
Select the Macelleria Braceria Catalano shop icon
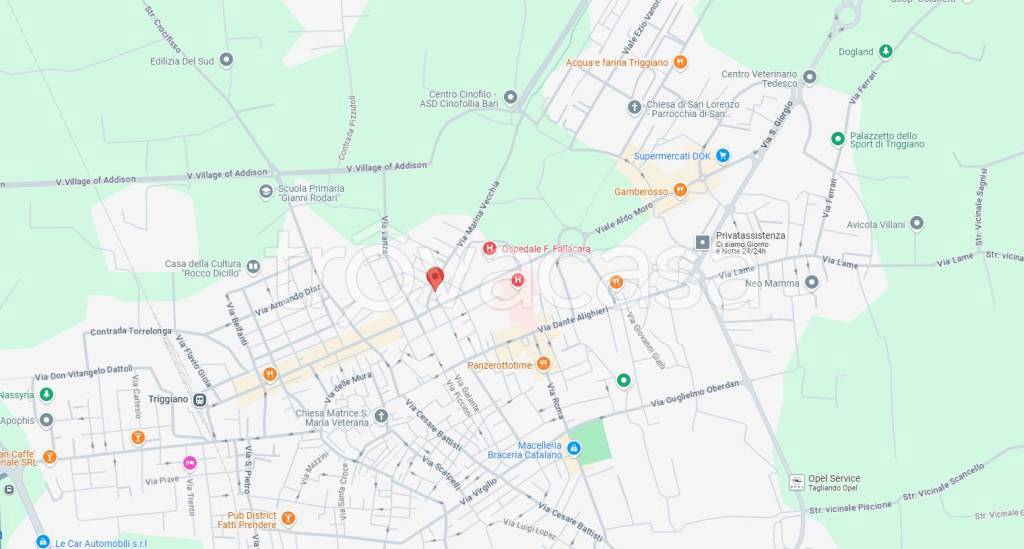(x=573, y=448)
